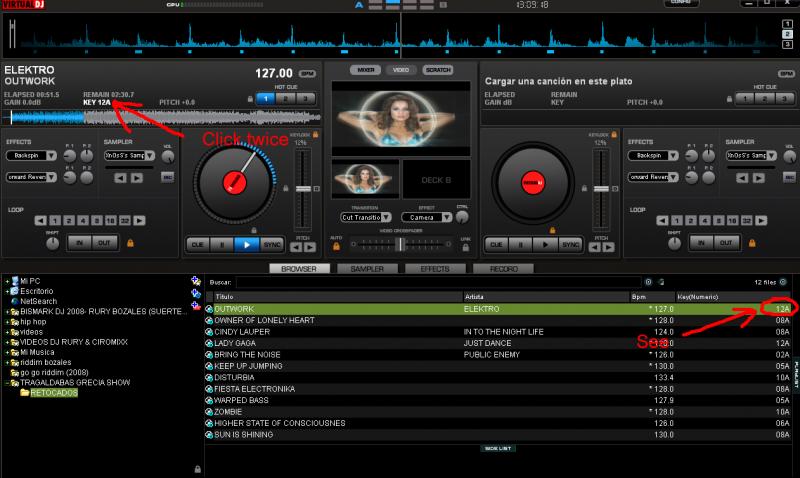Image resolution: width=800 pixels, height=478 pixels.
Task: Click the video crossfader handle
Action: click(401, 244)
